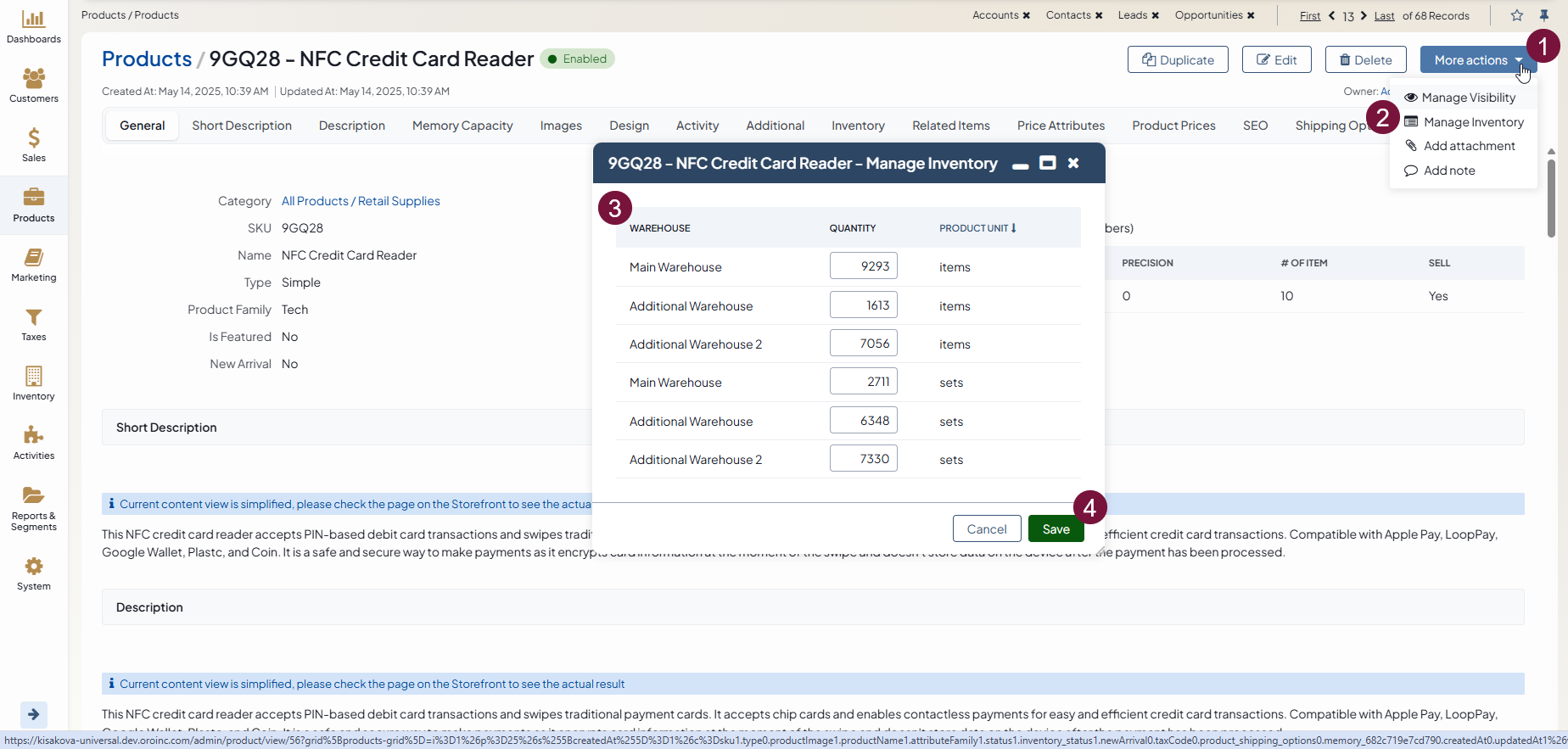1568x749 pixels.
Task: Go to next record chevron
Action: point(1364,15)
